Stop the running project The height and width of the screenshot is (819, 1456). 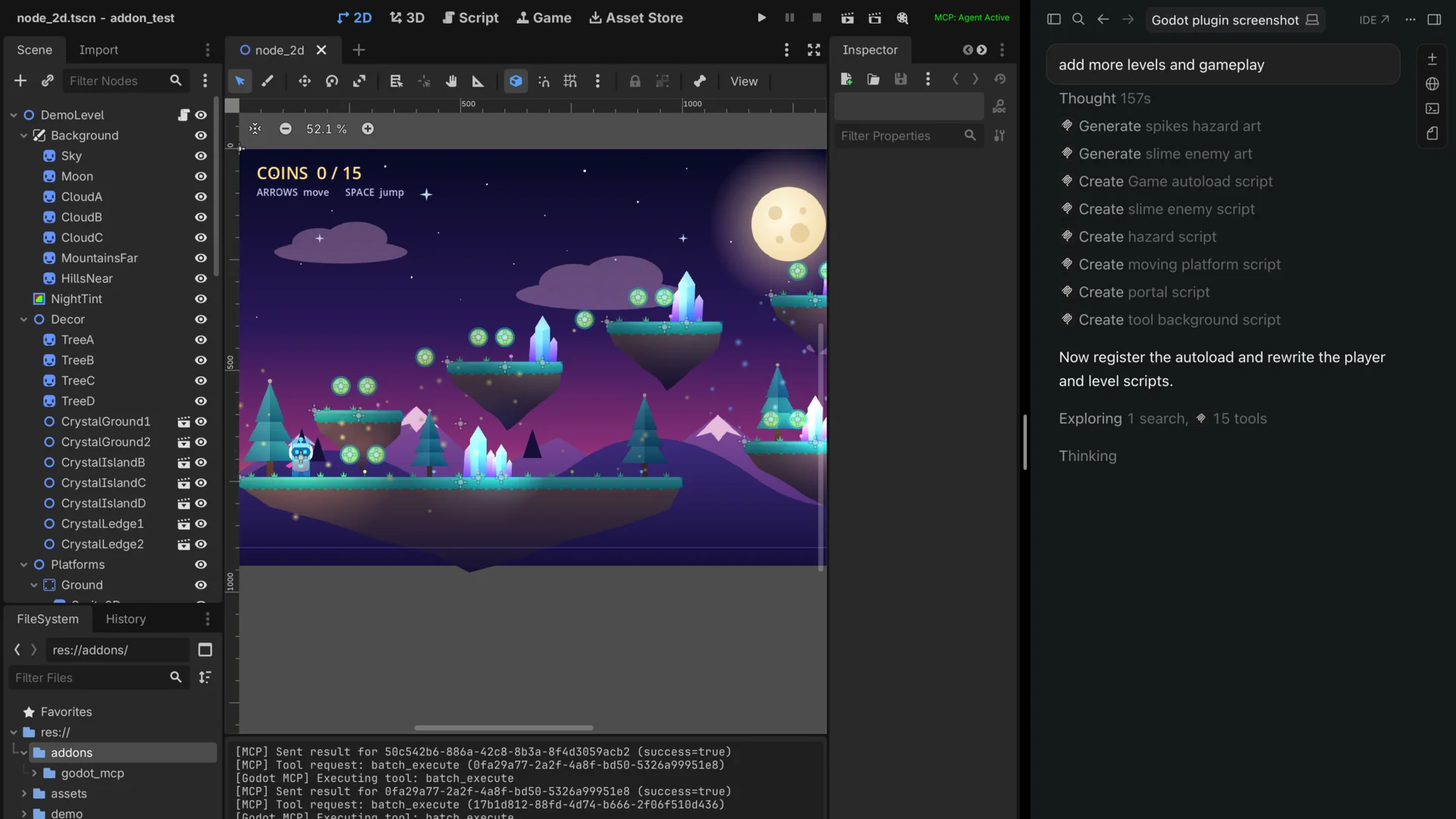point(817,17)
